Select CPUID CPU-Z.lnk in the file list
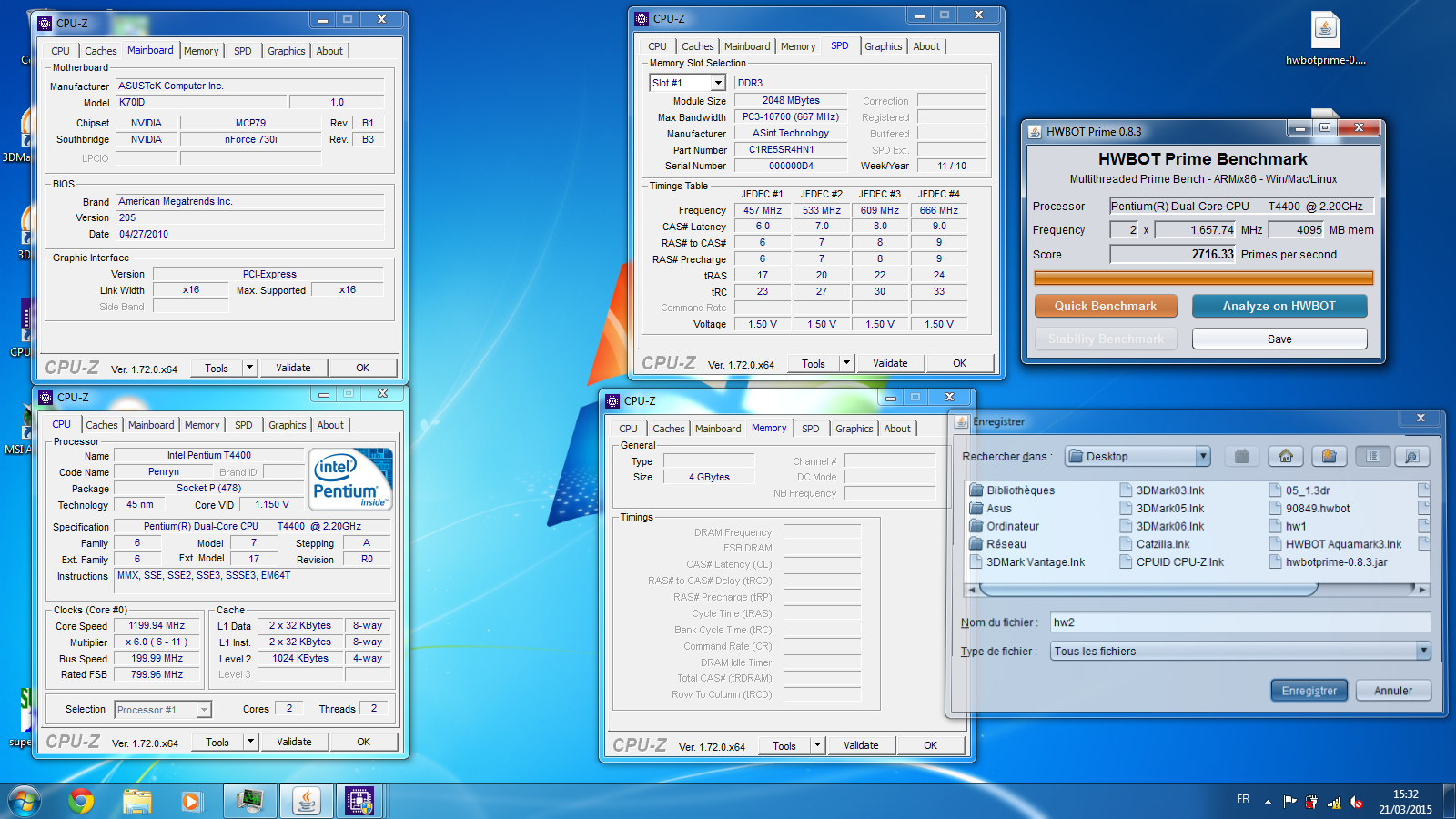Viewport: 1456px width, 819px height. click(1172, 562)
